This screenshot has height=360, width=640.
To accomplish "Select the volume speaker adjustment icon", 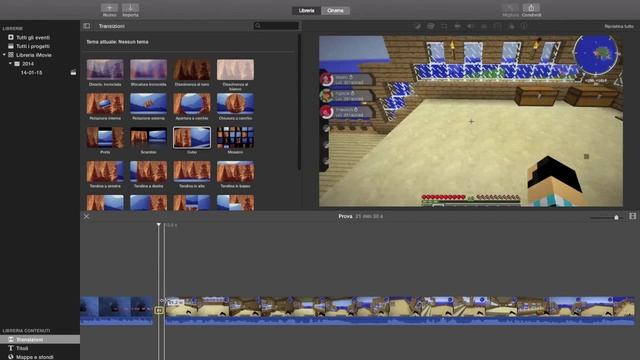I will tap(471, 26).
